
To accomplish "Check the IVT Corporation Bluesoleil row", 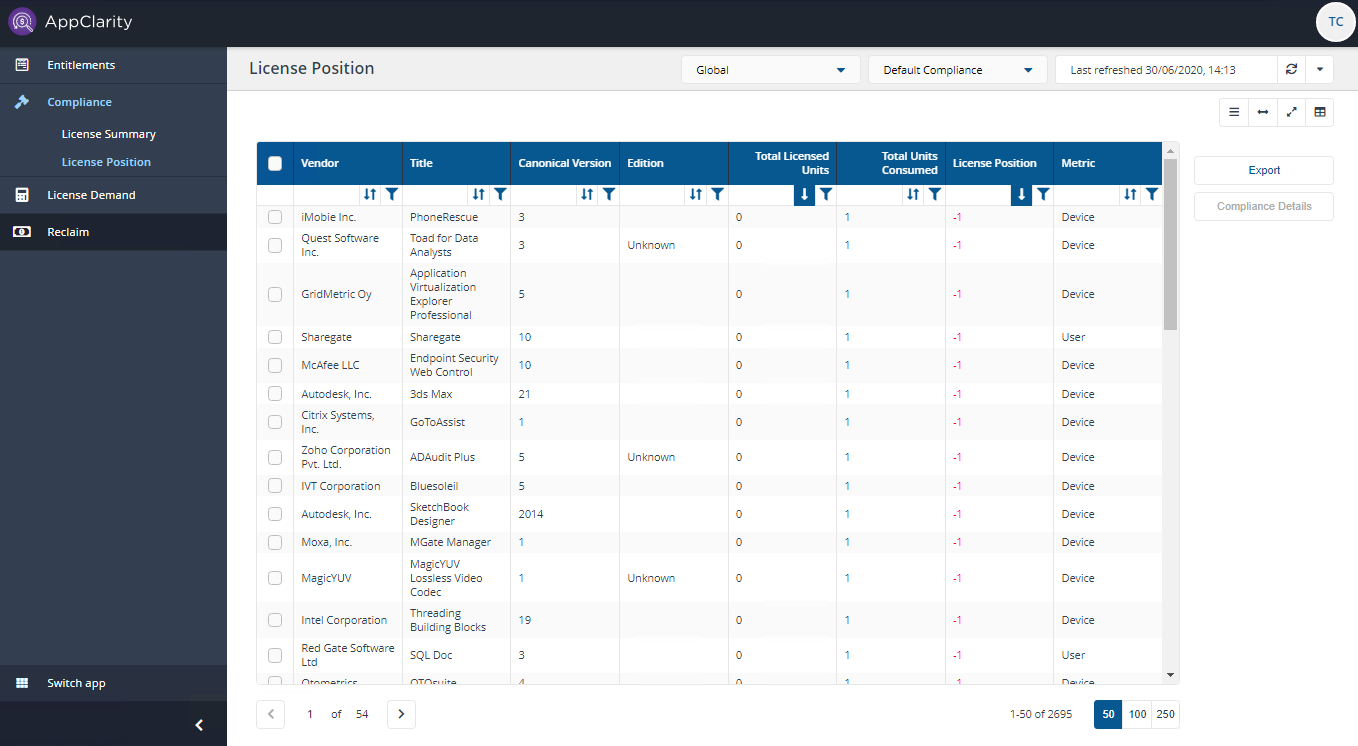I will 275,486.
